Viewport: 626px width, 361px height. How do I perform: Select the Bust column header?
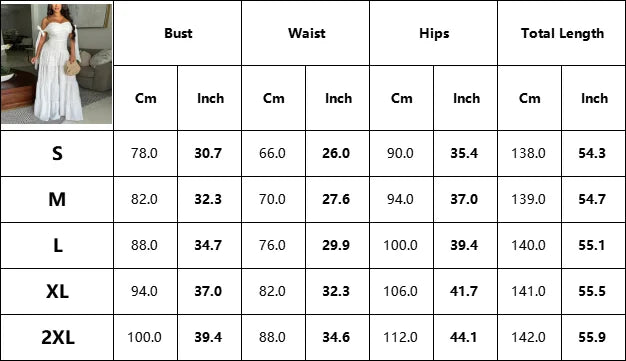click(178, 33)
